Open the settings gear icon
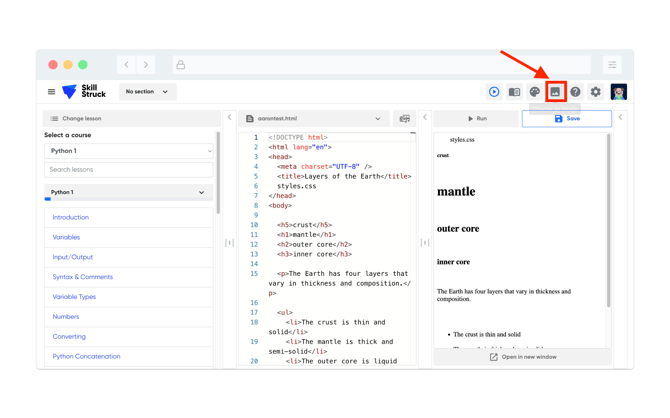 coord(595,92)
